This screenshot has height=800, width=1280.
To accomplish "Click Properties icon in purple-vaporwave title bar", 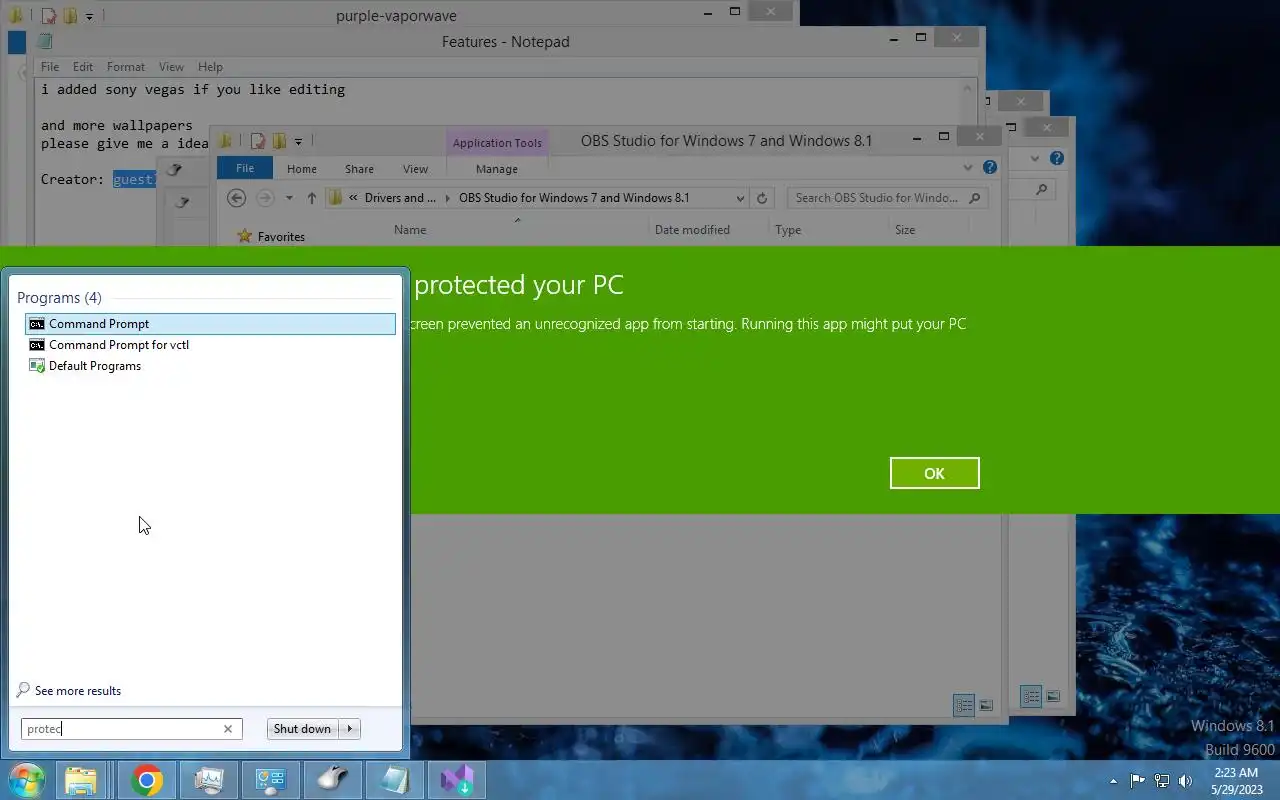I will (x=49, y=16).
